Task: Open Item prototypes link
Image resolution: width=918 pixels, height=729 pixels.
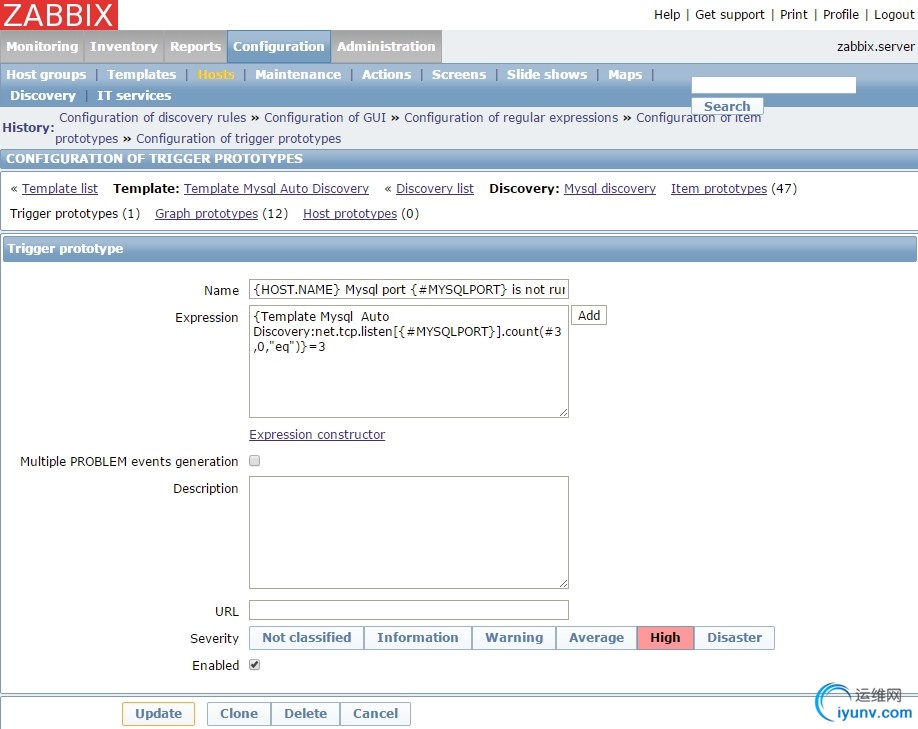Action: [719, 189]
